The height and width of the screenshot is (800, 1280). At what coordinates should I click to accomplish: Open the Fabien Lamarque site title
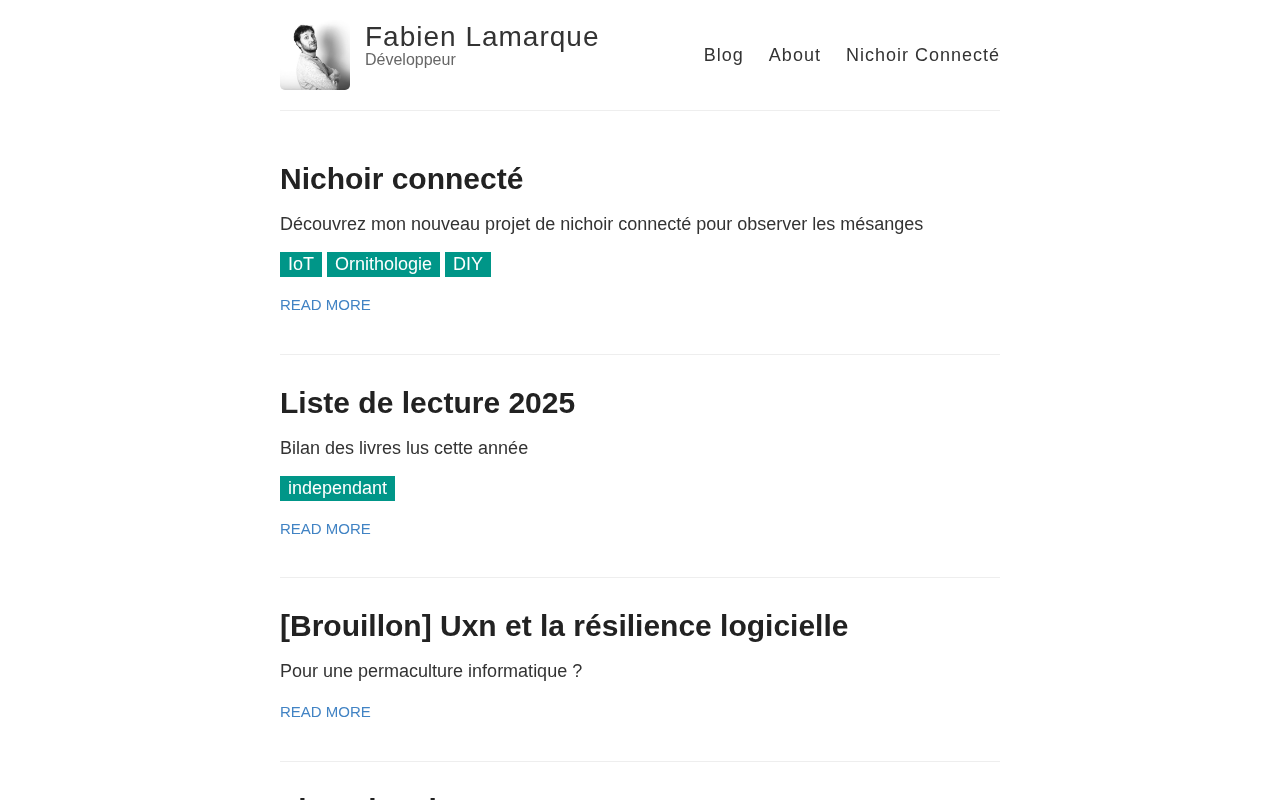click(x=481, y=37)
